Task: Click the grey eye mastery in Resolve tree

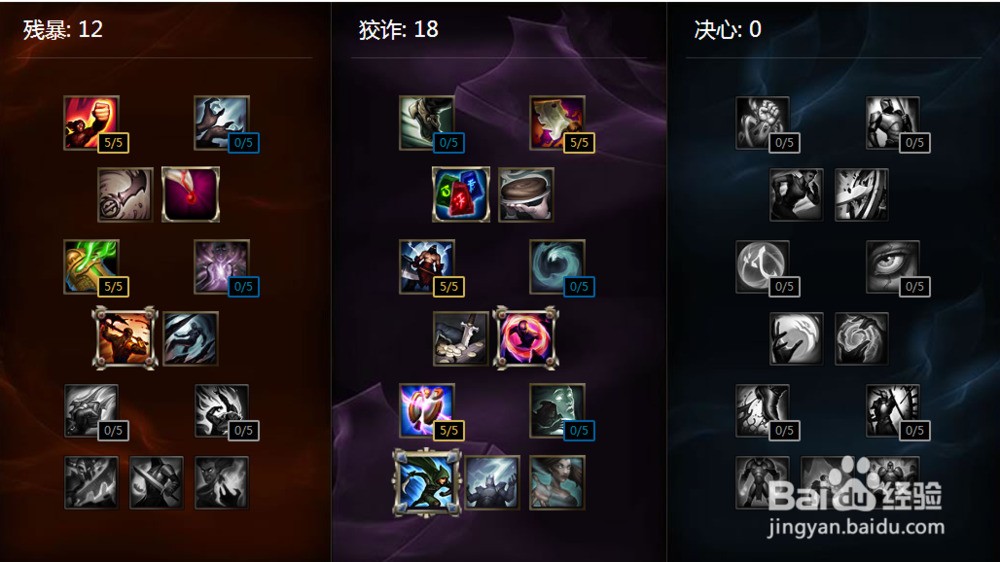Action: click(892, 267)
